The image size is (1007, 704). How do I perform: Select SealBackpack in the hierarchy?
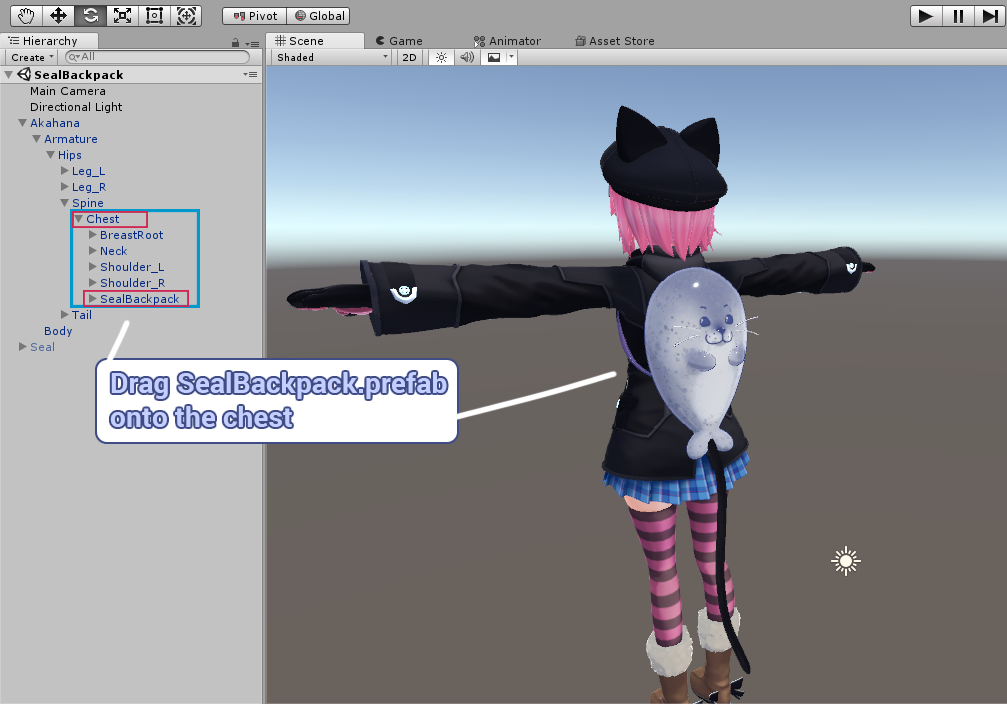tap(141, 298)
